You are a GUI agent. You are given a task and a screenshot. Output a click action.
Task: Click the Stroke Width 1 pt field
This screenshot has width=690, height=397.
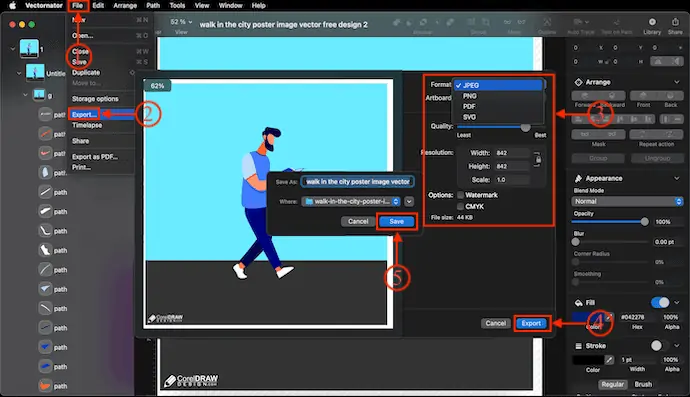(637, 360)
